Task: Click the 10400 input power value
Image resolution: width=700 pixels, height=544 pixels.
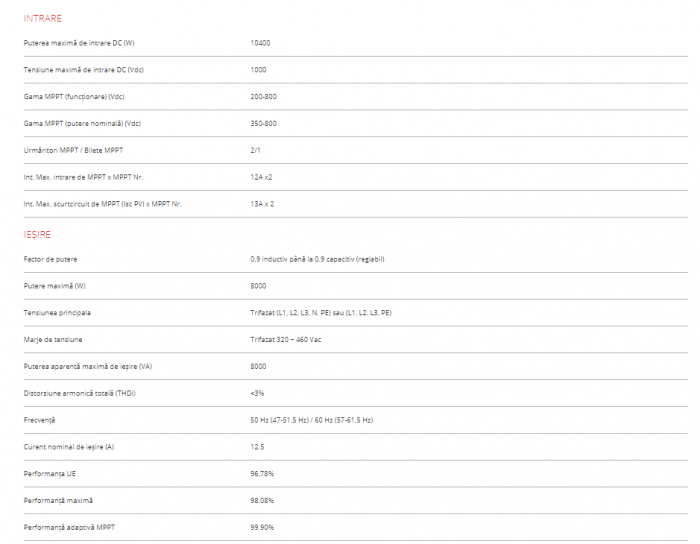Action: pos(260,43)
